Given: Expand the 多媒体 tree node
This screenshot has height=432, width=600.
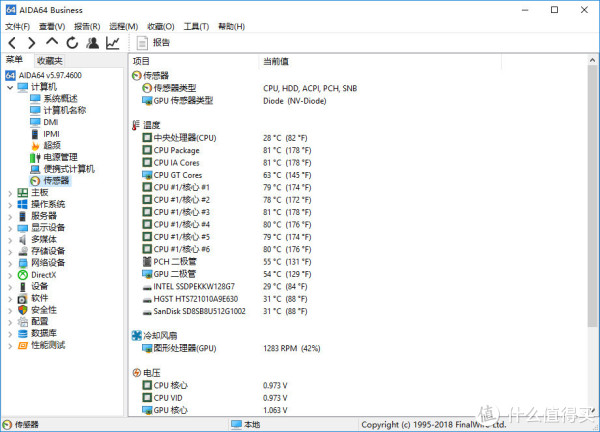Looking at the screenshot, I should (x=10, y=241).
